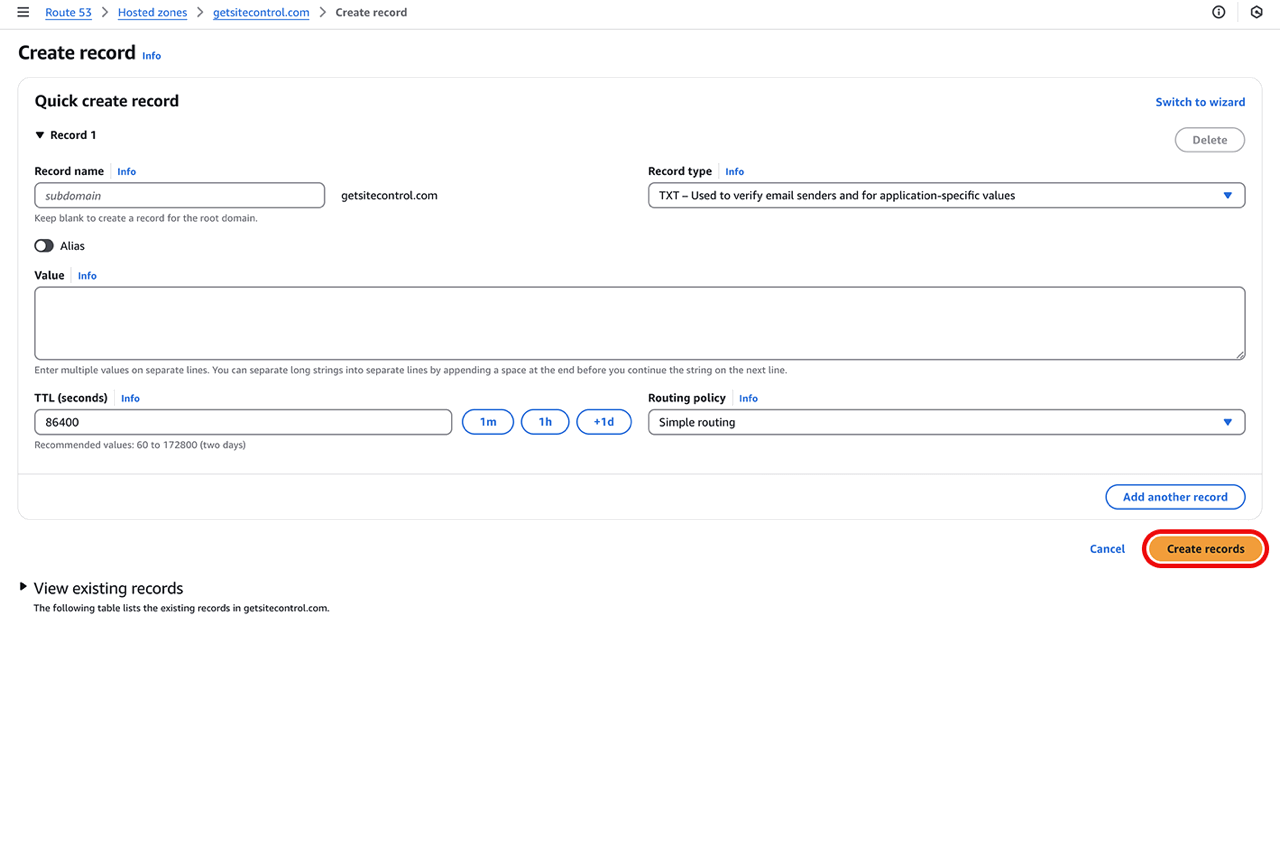Navigate to Hosted zones breadcrumb
The width and height of the screenshot is (1280, 852).
152,13
